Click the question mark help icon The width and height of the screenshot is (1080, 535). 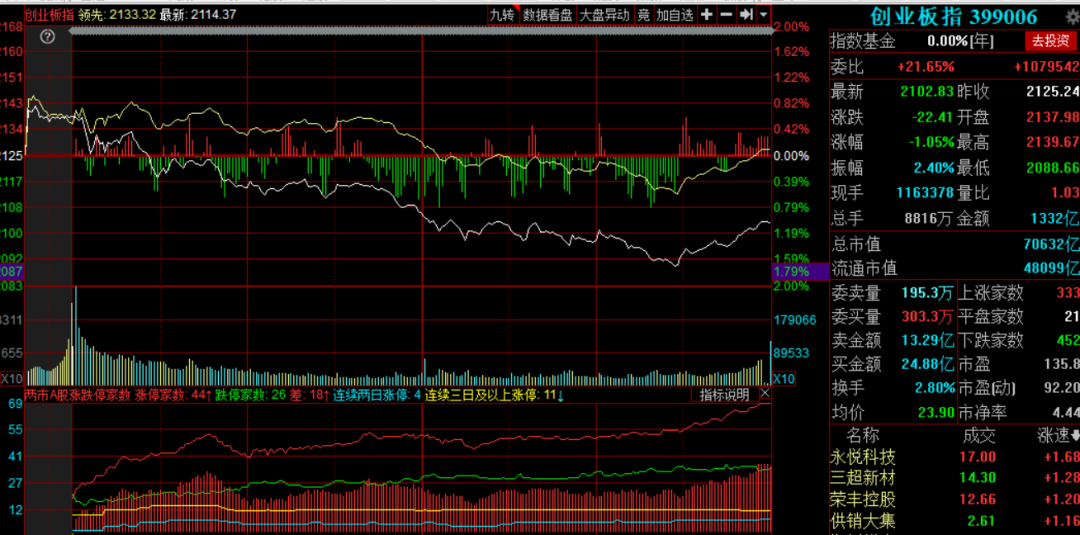47,36
